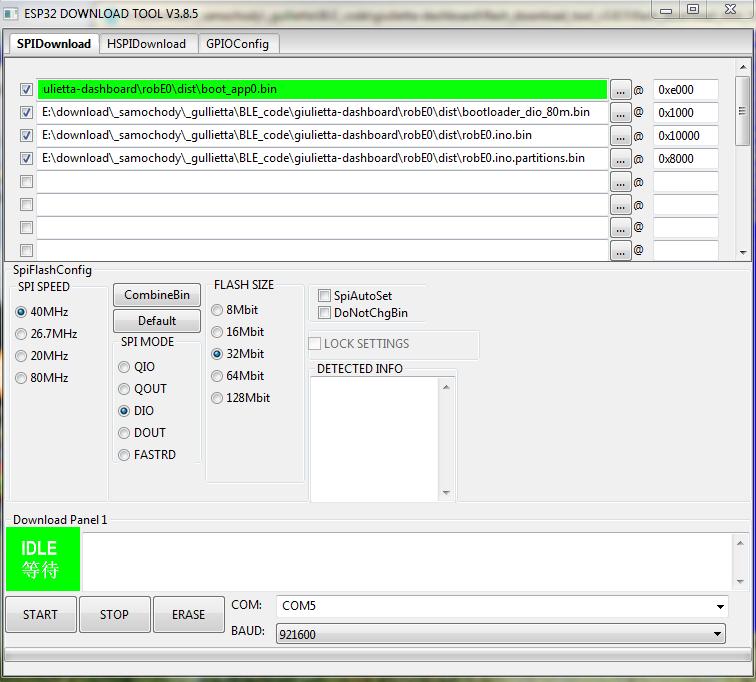The height and width of the screenshot is (682, 756).
Task: Click the download log text area
Action: pyautogui.click(x=408, y=562)
